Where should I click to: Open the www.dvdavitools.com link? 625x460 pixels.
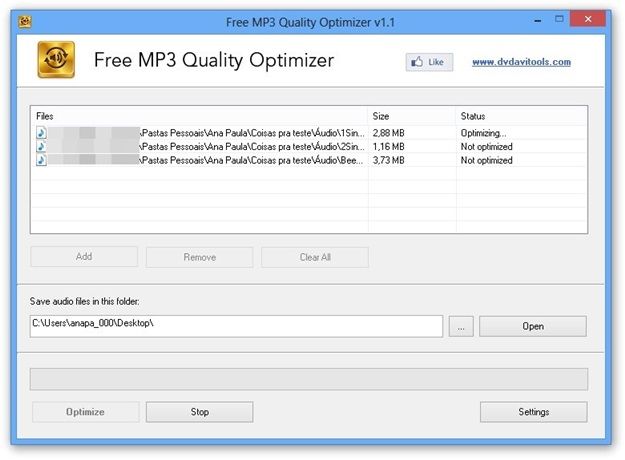tap(521, 62)
